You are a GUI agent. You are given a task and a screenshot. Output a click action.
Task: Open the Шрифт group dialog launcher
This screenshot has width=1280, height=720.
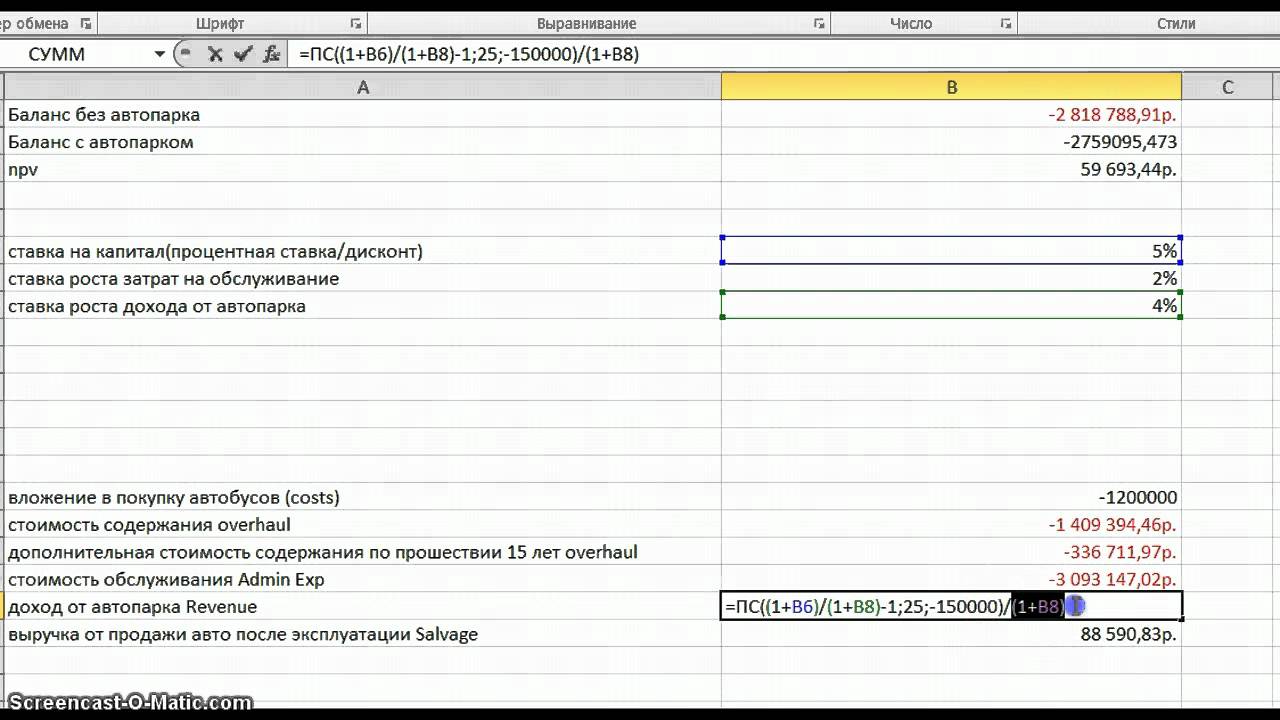pyautogui.click(x=356, y=23)
